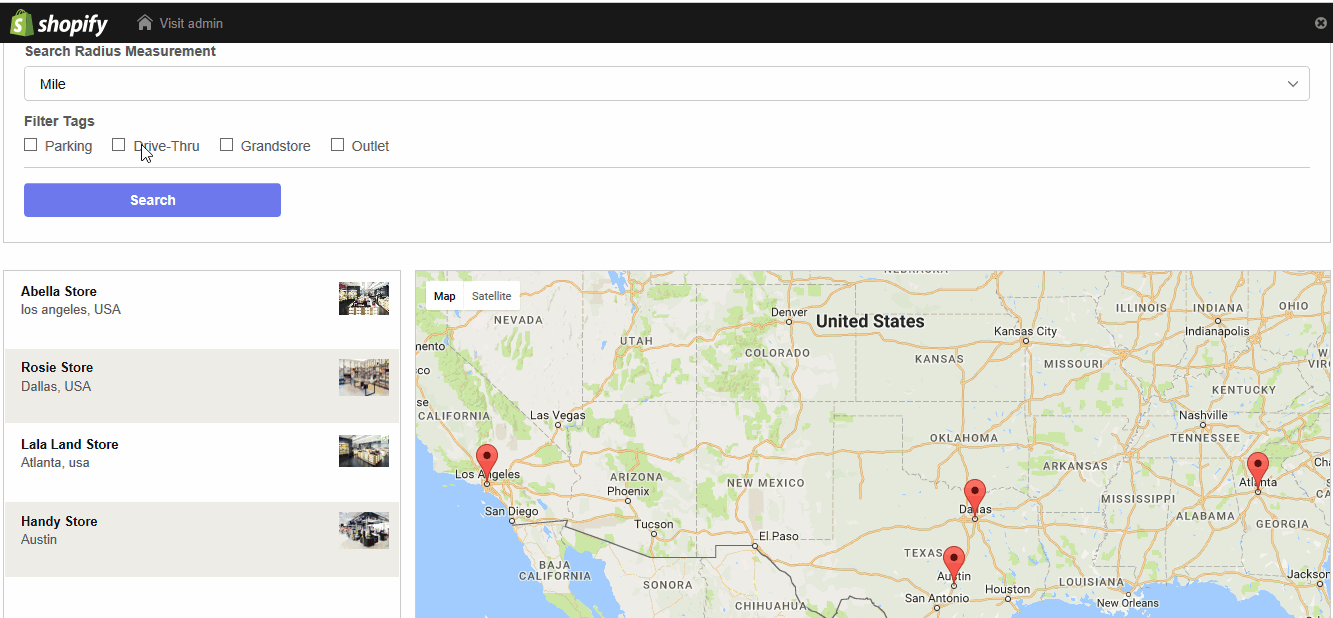This screenshot has height=618, width=1333.
Task: Click the 'los angeles, USA' address text
Action: point(71,310)
